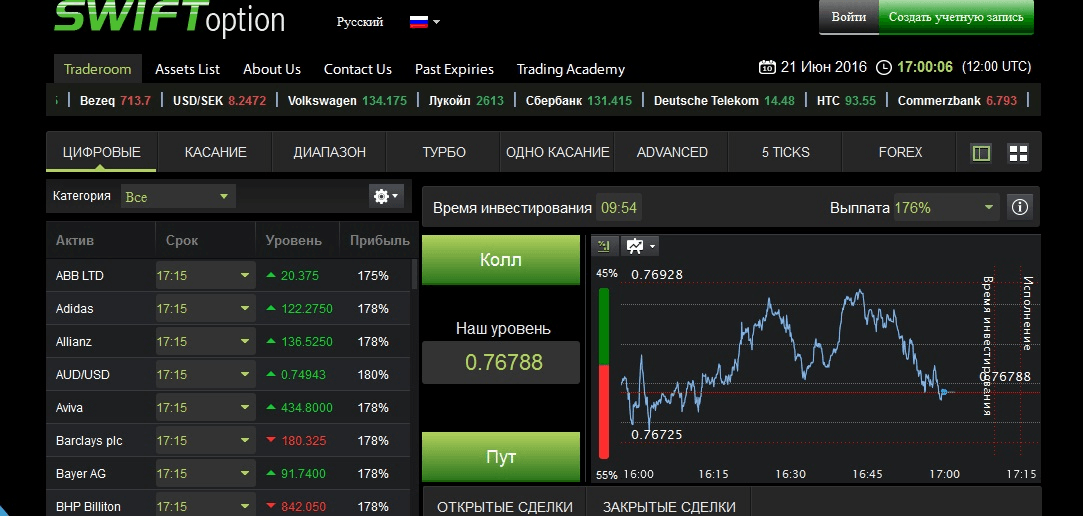This screenshot has width=1083, height=516.
Task: Click the price-scale chart tool icon
Action: pos(605,245)
